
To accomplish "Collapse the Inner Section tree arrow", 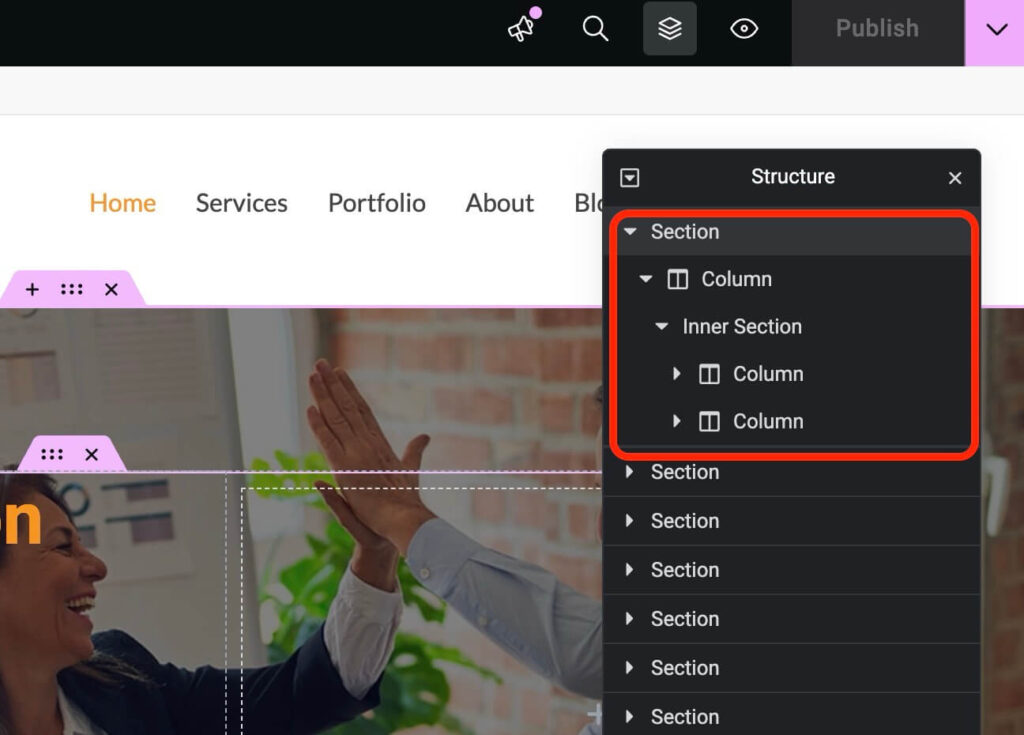I will [661, 326].
